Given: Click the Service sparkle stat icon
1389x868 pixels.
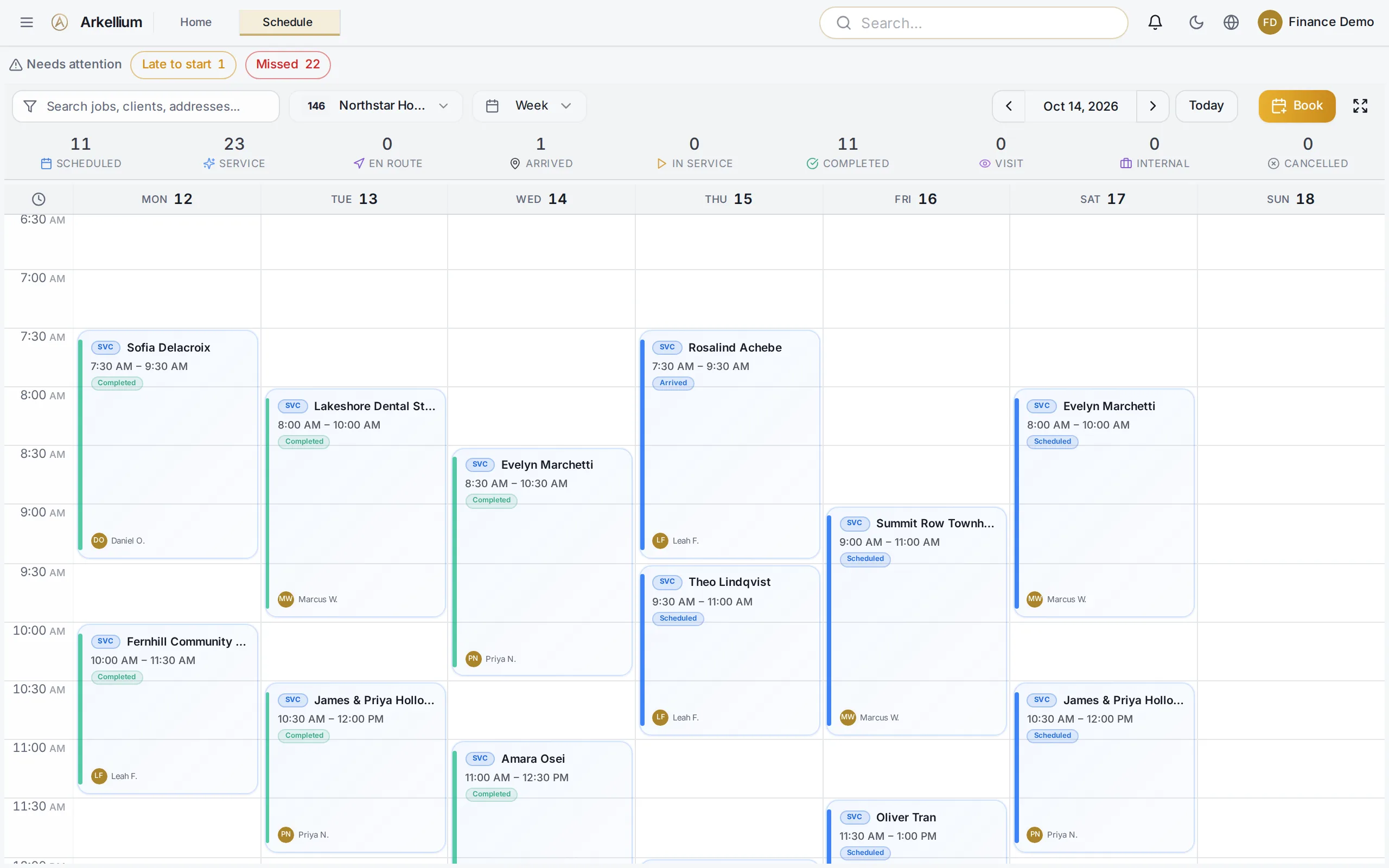Looking at the screenshot, I should click(209, 164).
